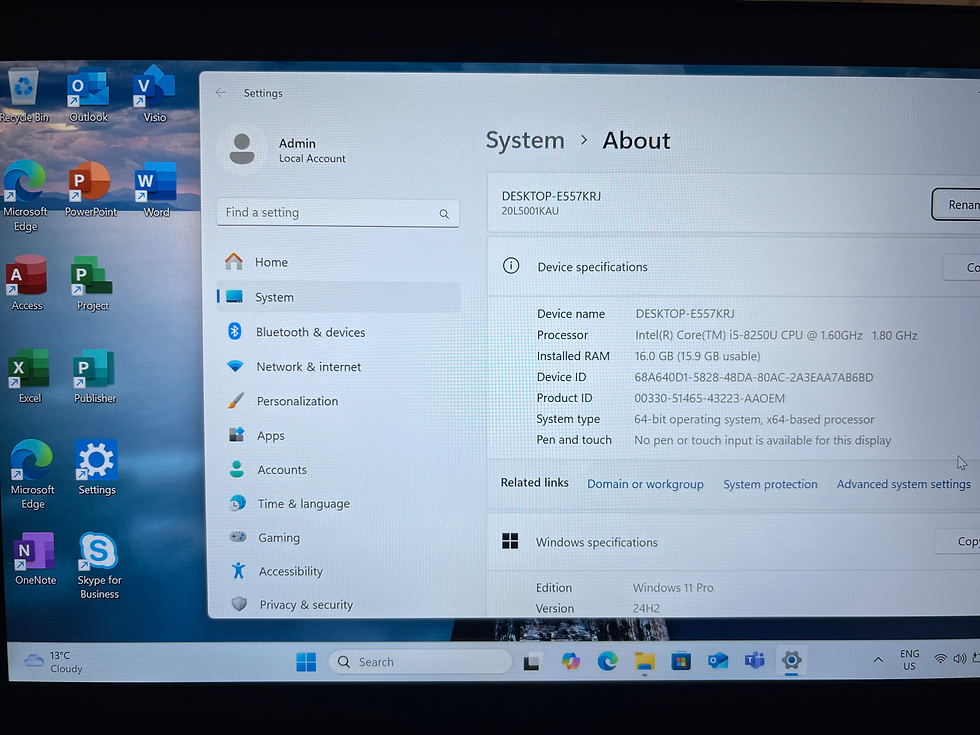Open the Windows Start button
Screen dimensions: 980x735
pos(306,662)
